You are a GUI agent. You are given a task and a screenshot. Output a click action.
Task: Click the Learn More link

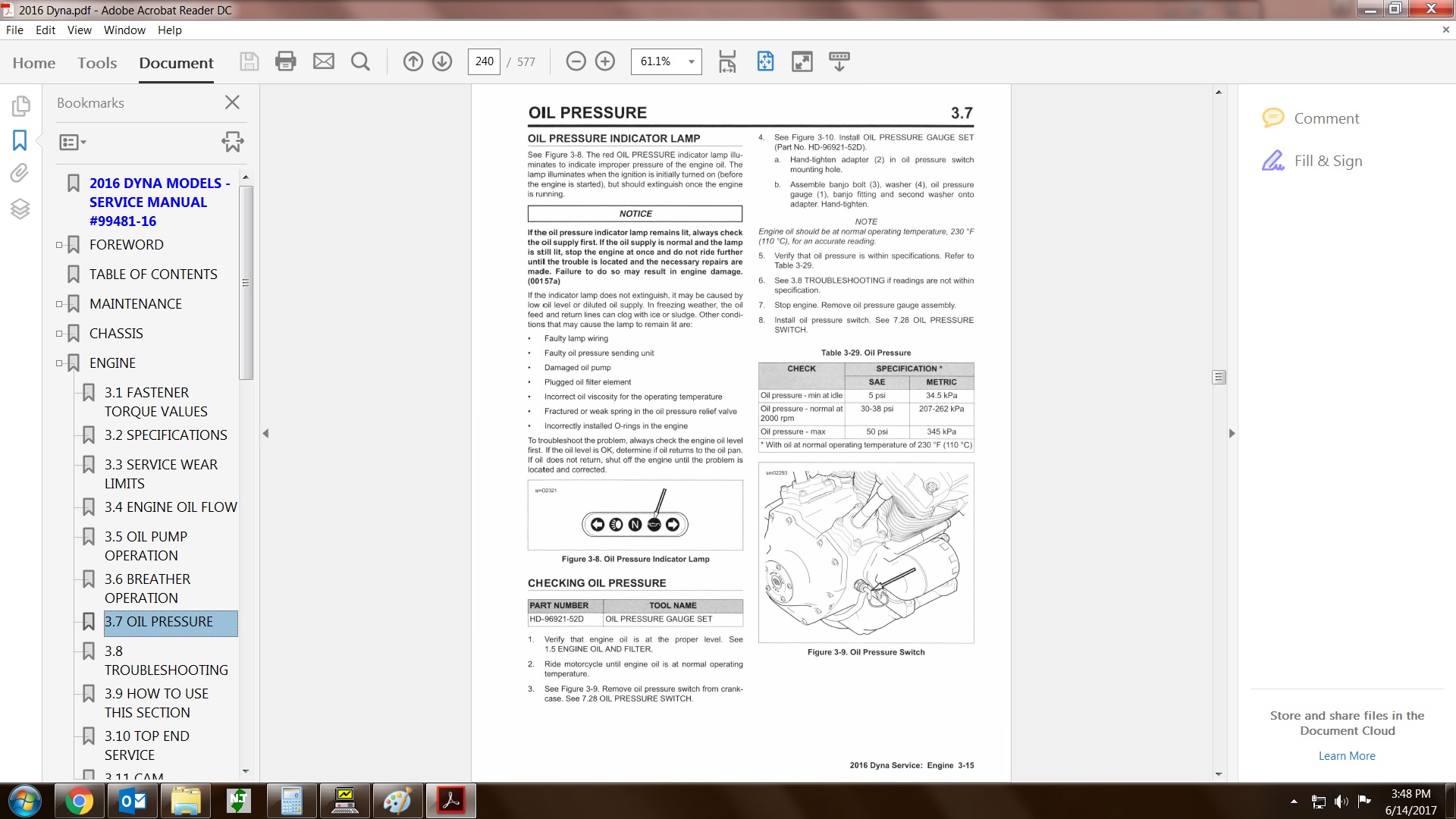1346,755
